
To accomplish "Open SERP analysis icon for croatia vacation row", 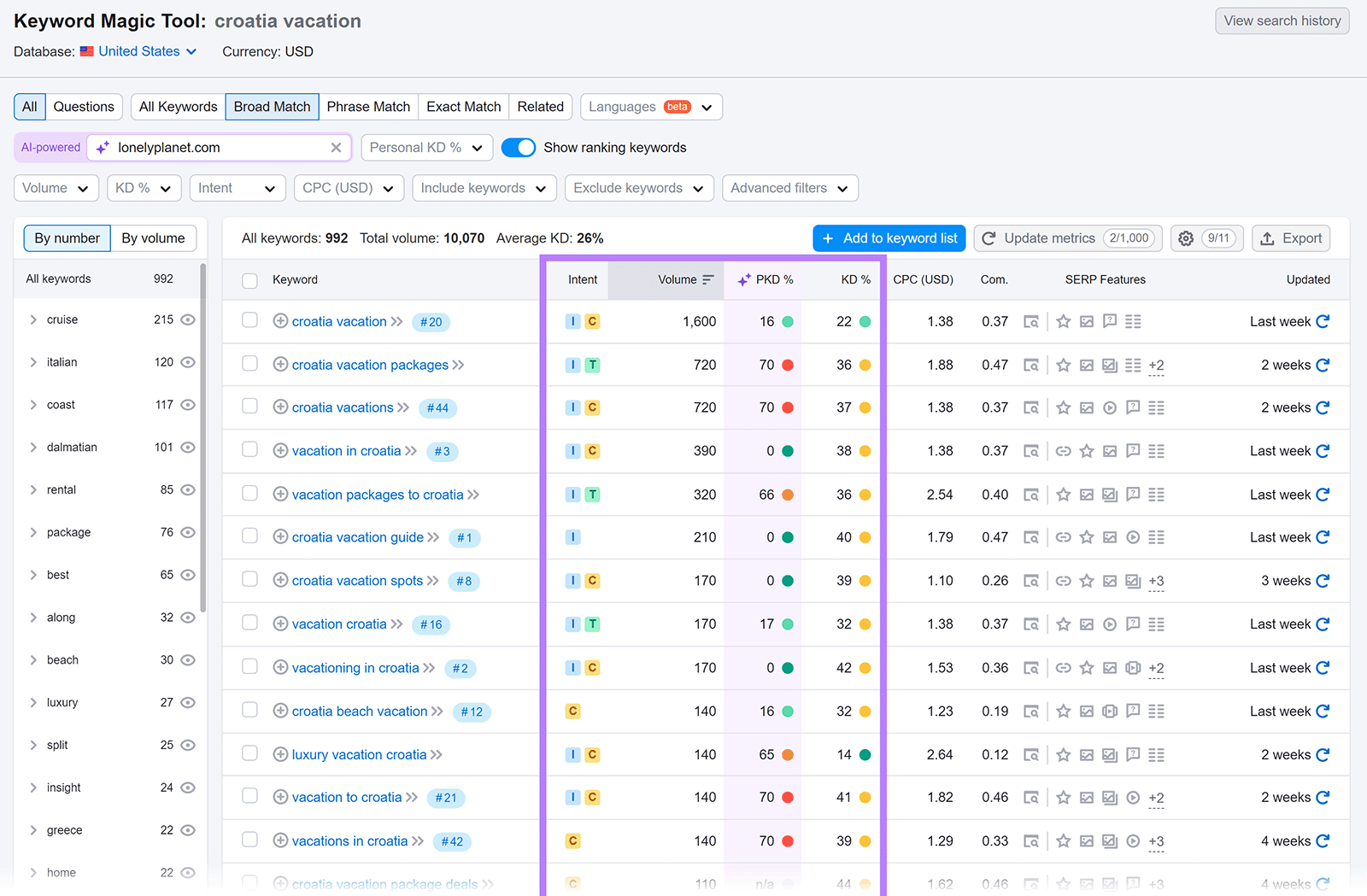I will click(1031, 322).
